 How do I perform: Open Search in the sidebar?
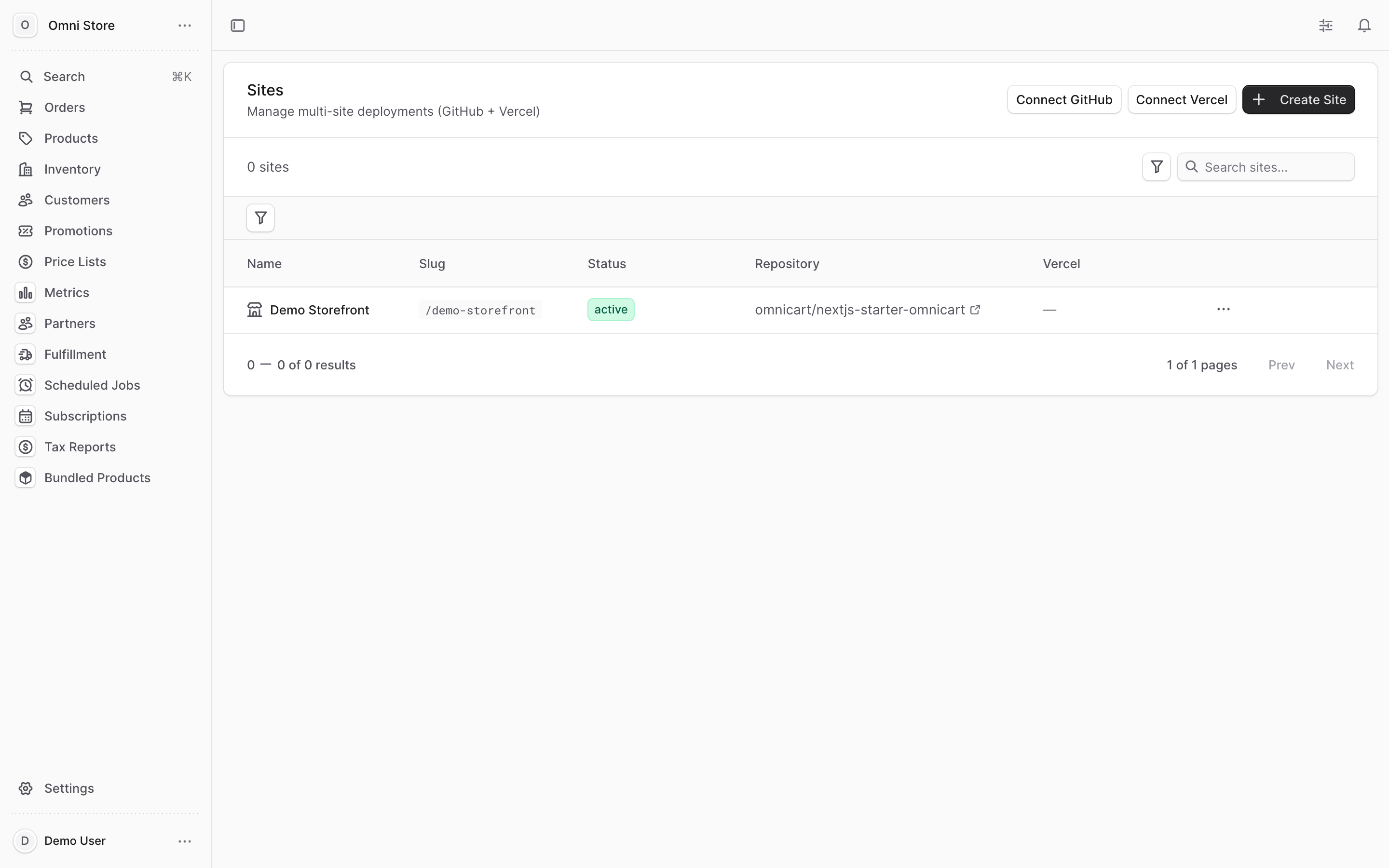click(x=106, y=76)
